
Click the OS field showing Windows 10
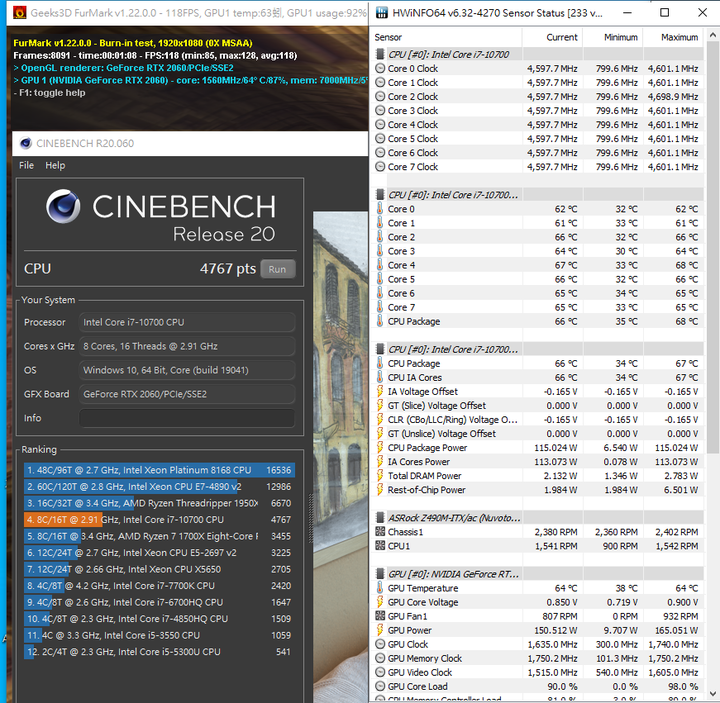187,370
